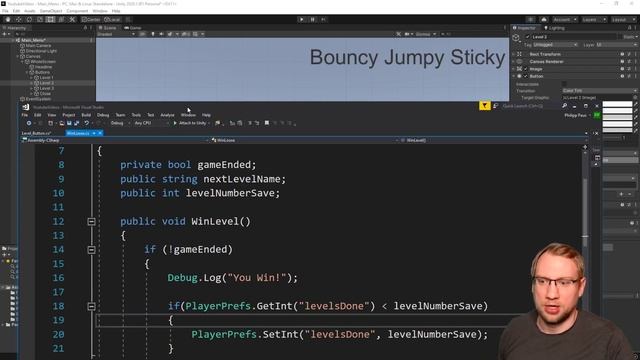The width and height of the screenshot is (640, 360).
Task: Collapse the Button component in Inspector
Action: (514, 76)
